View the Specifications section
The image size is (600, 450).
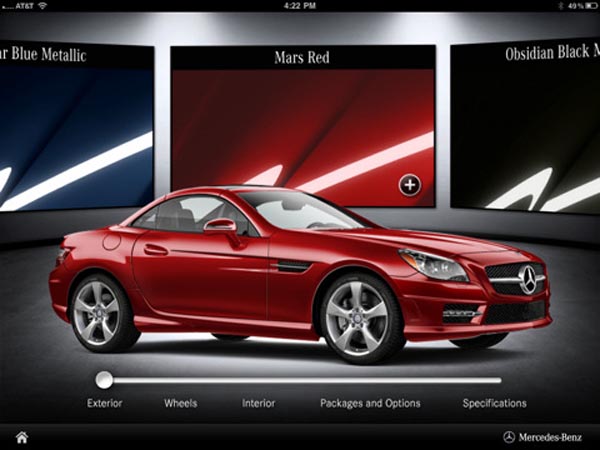494,404
